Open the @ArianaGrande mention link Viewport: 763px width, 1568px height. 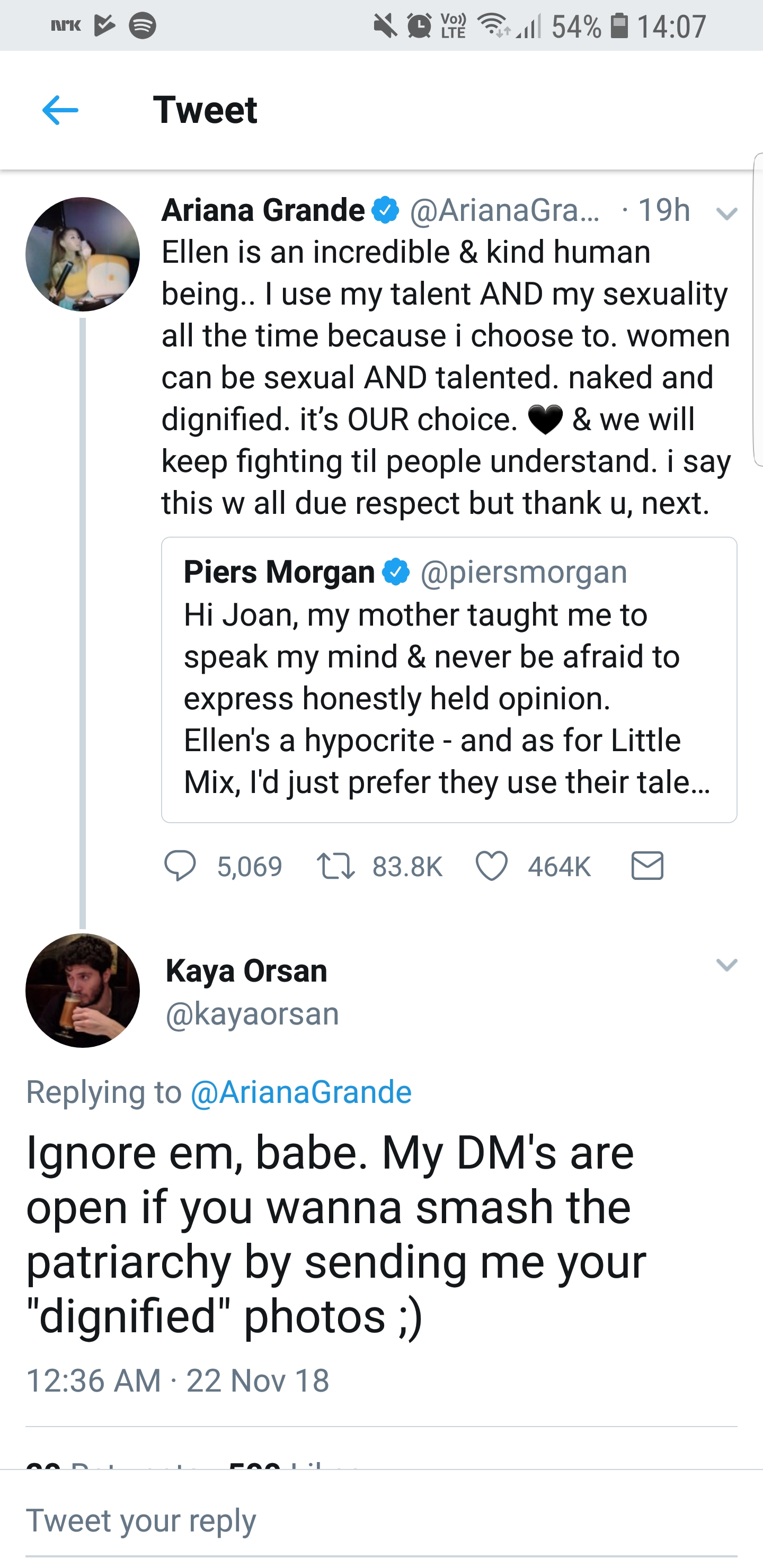tap(301, 1091)
